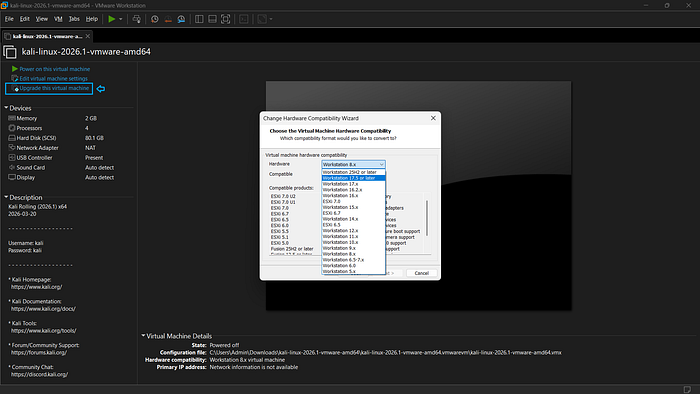Click the stretch guest display toolbar icon

click(262, 19)
